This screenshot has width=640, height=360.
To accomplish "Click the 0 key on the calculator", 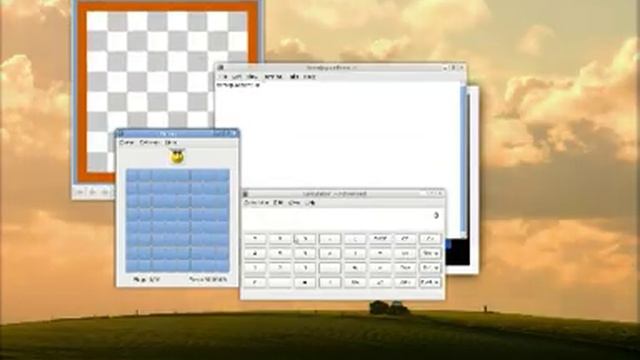I will 255,282.
